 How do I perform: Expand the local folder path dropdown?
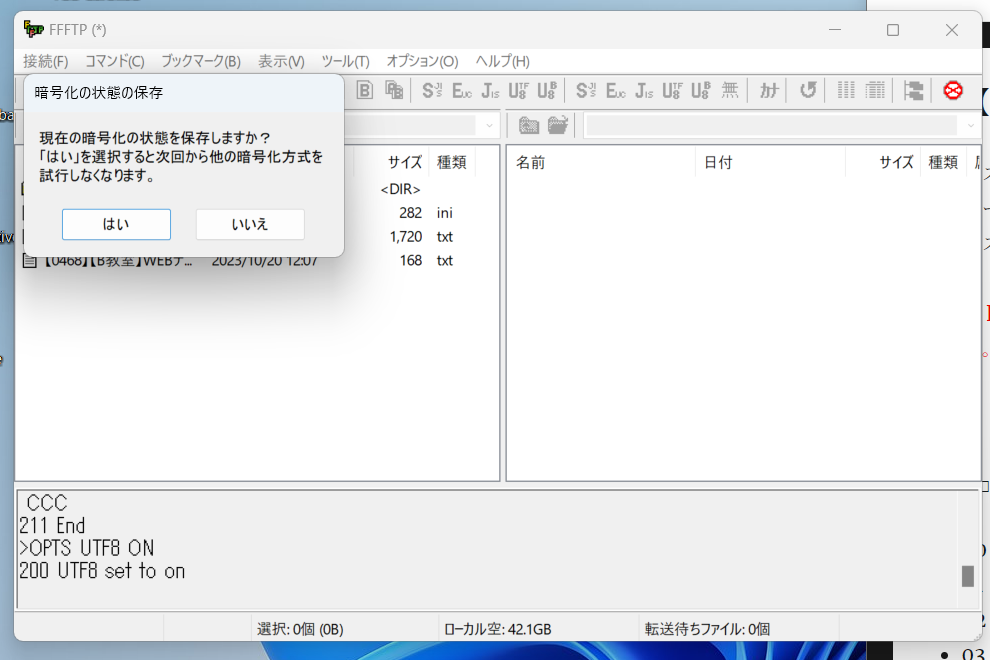click(489, 126)
